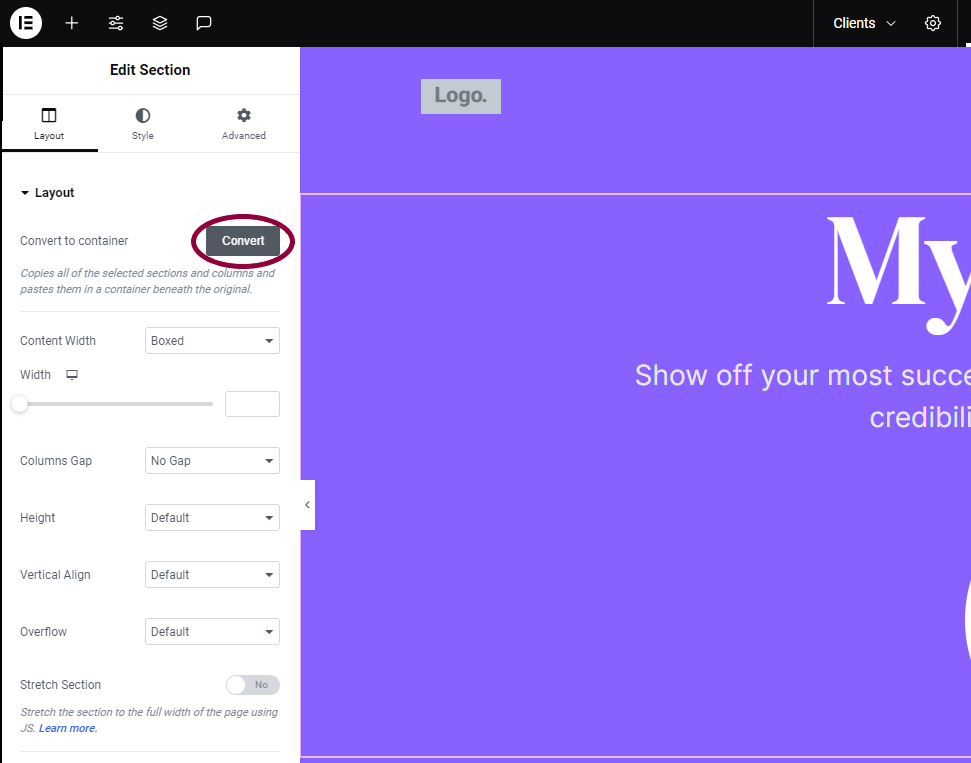The image size is (971, 763).
Task: Open the Overflow dropdown
Action: pos(212,632)
